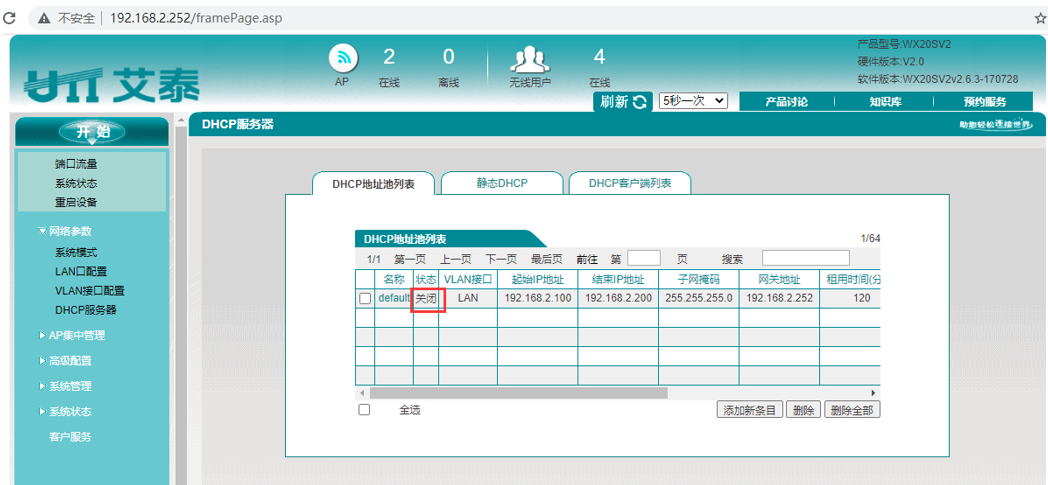This screenshot has width=1048, height=485.
Task: Click the 搜索 search input field
Action: 805,259
